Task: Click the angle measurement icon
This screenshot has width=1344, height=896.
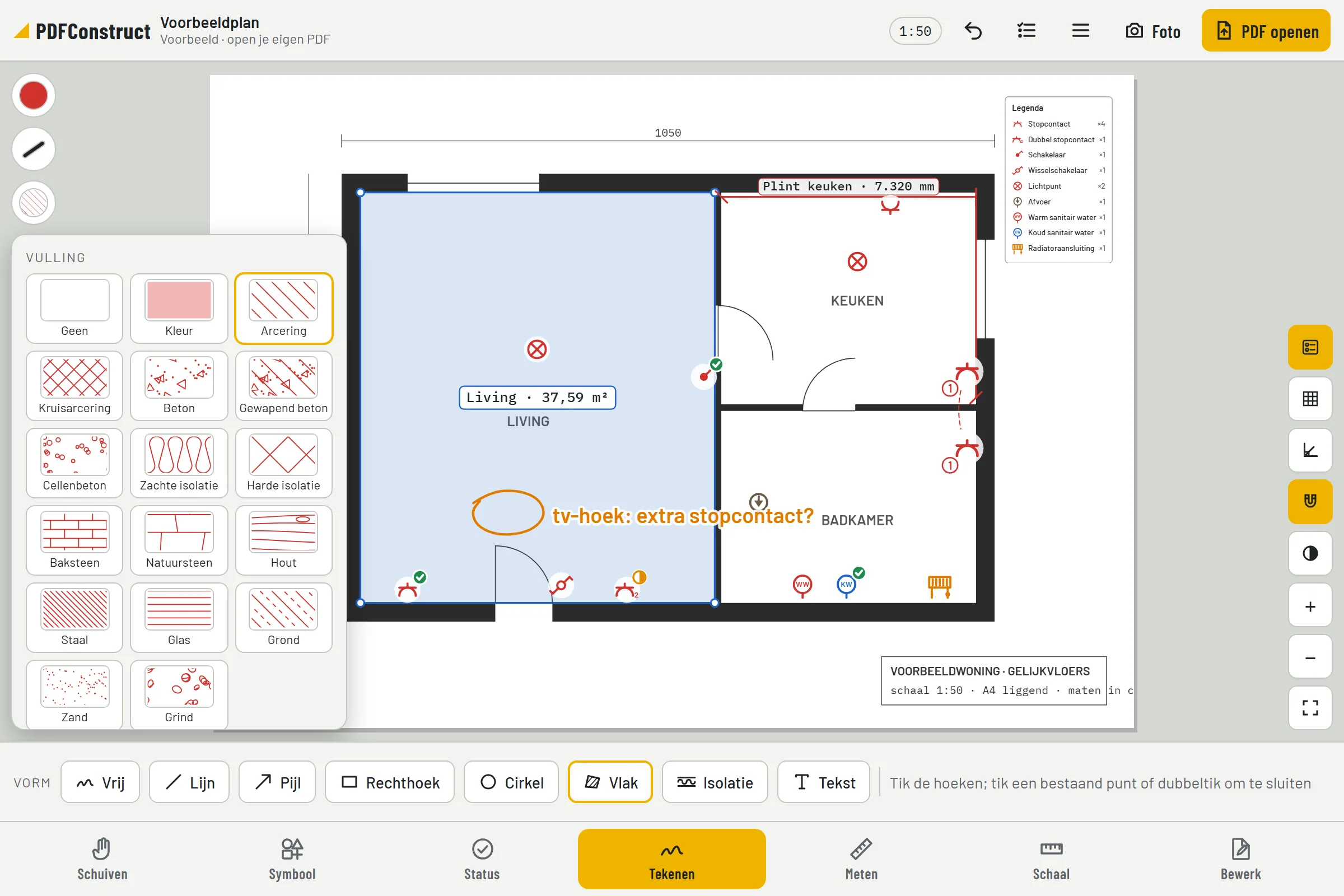Action: click(x=1310, y=450)
